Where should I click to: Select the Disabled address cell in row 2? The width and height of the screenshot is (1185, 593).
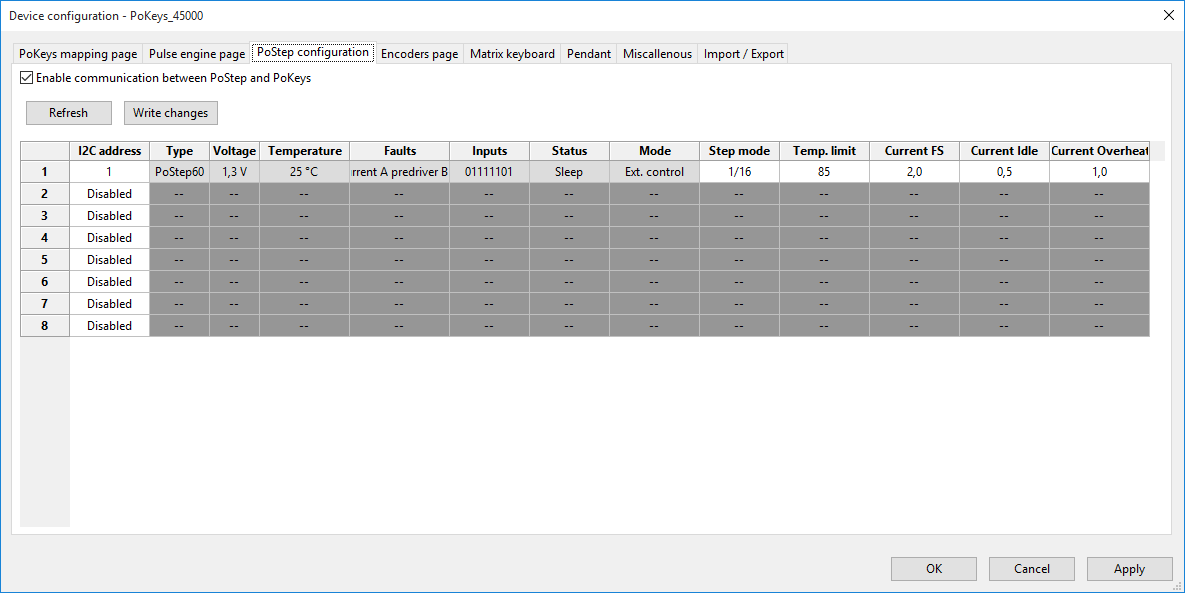point(110,194)
